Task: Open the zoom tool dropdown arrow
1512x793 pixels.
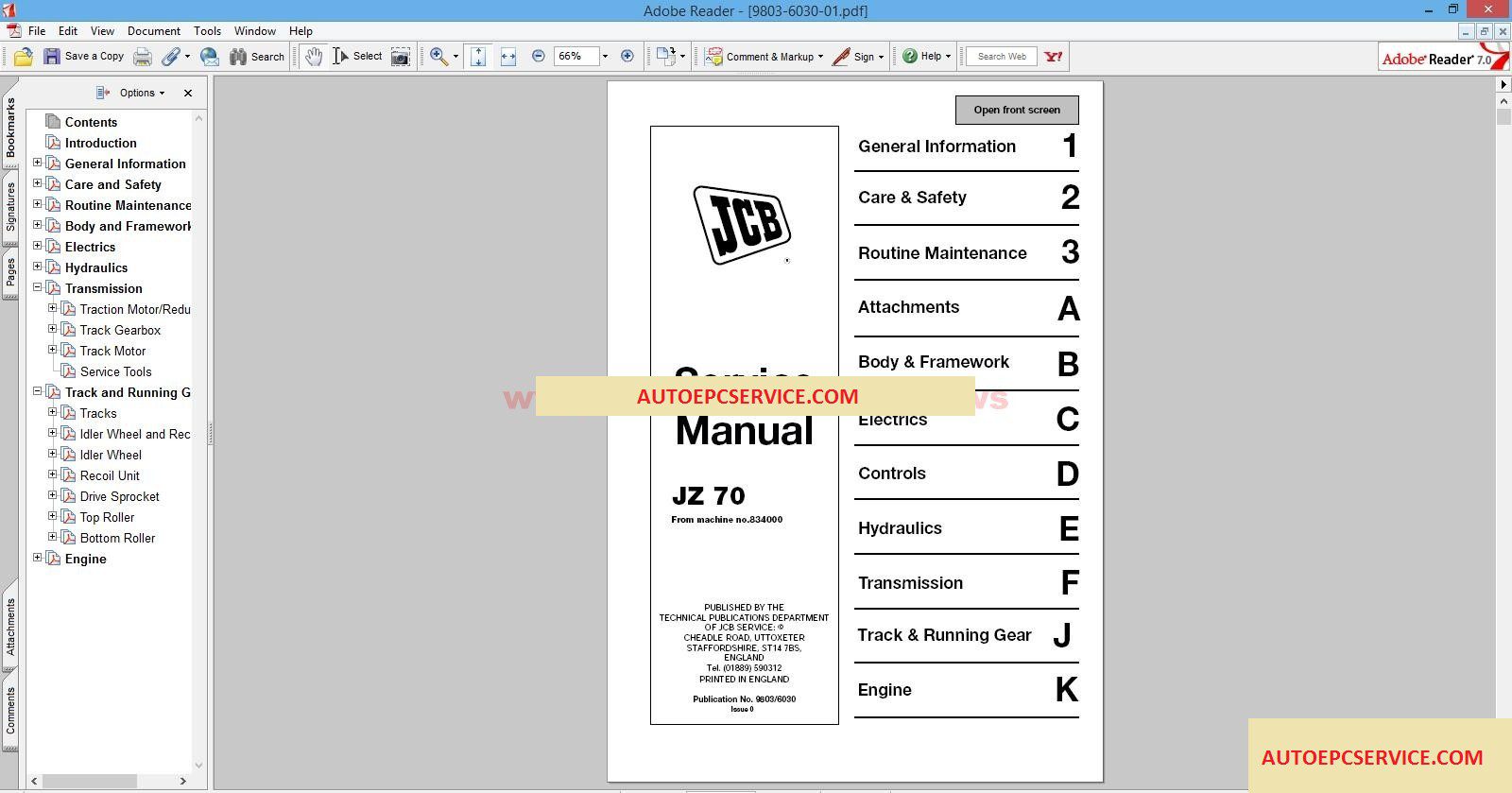Action: (x=455, y=57)
